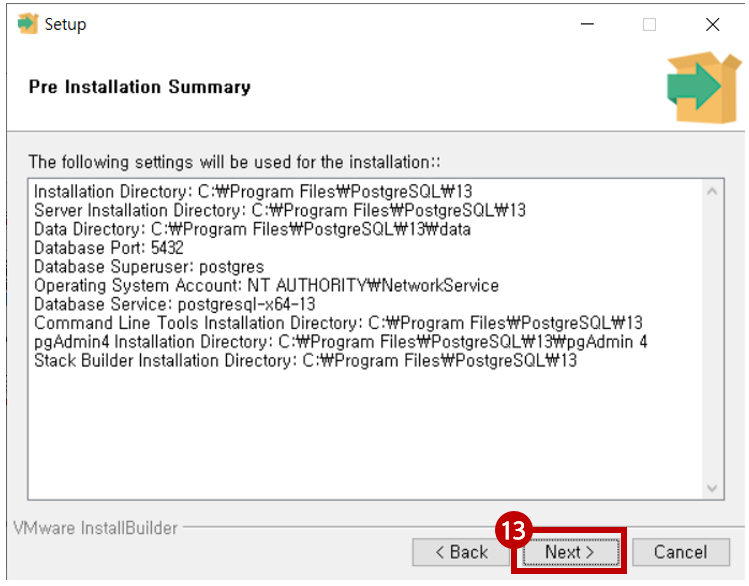The width and height of the screenshot is (749, 586).
Task: Select the Installation Directory line
Action: click(x=253, y=192)
